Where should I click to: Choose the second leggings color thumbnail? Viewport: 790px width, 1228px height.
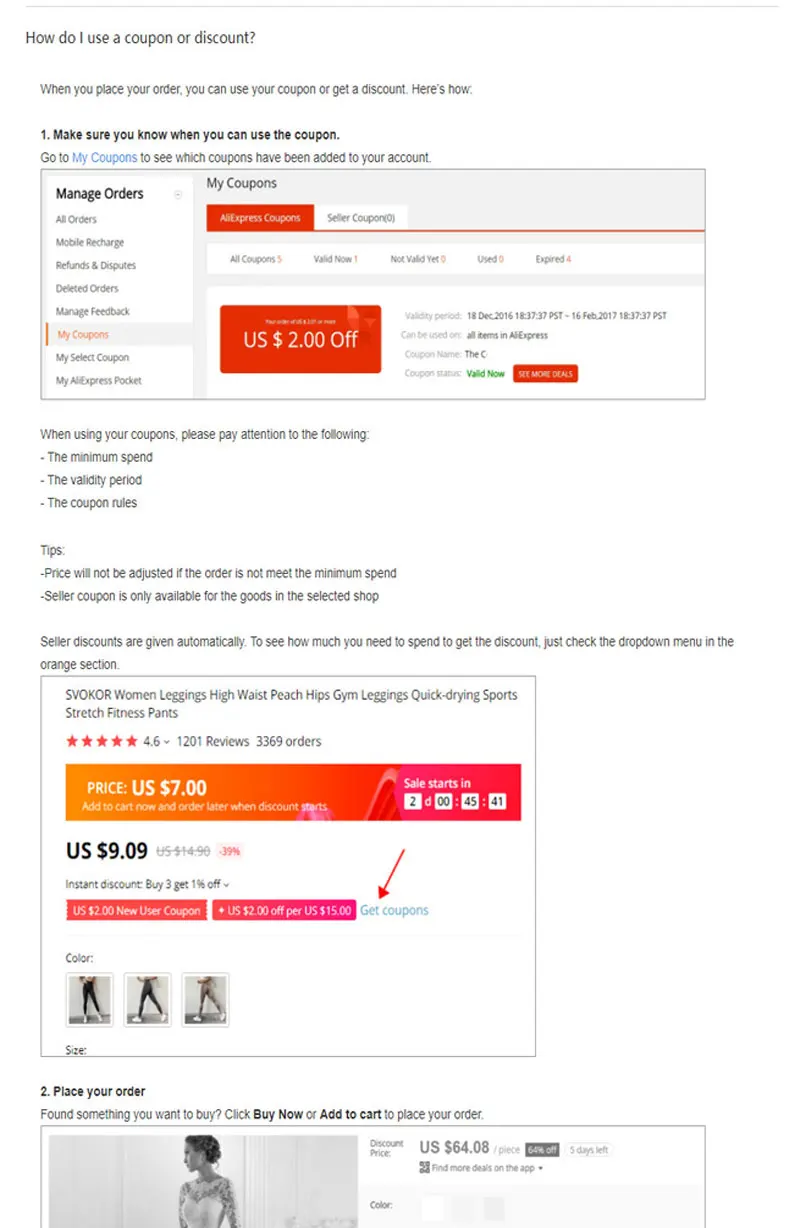148,999
